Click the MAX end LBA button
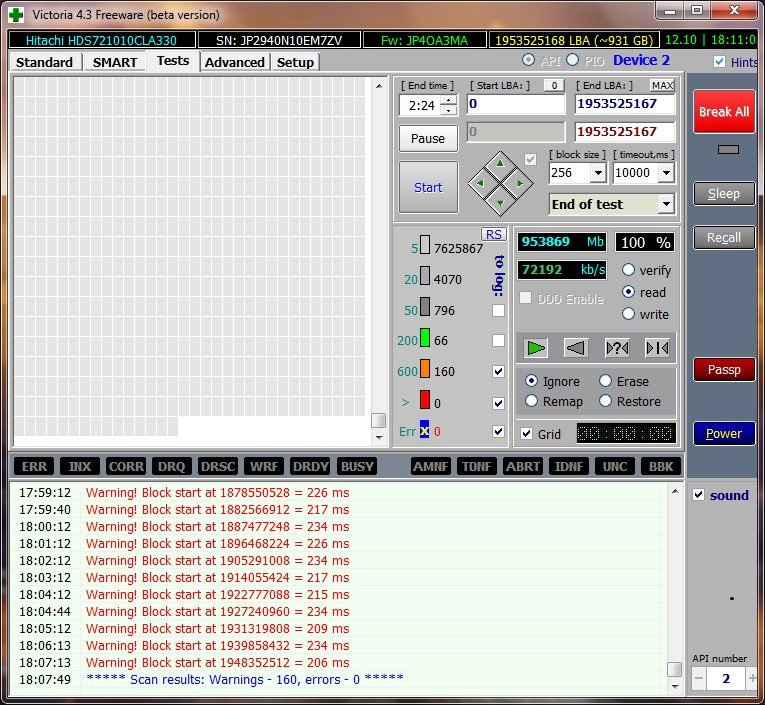765x705 pixels. coord(662,86)
